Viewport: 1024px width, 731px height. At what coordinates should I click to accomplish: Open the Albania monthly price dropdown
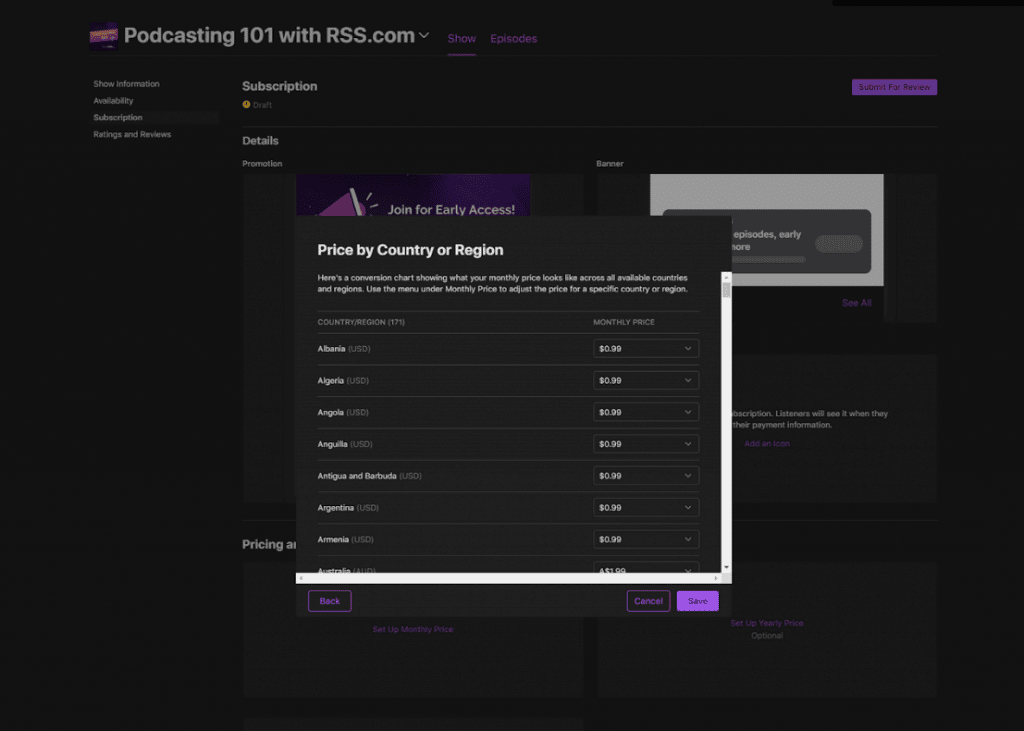pos(645,349)
